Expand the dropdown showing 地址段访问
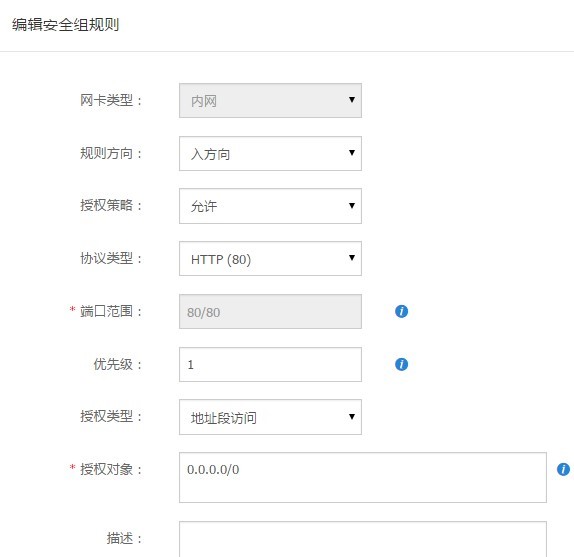This screenshot has height=557, width=574. (x=270, y=417)
